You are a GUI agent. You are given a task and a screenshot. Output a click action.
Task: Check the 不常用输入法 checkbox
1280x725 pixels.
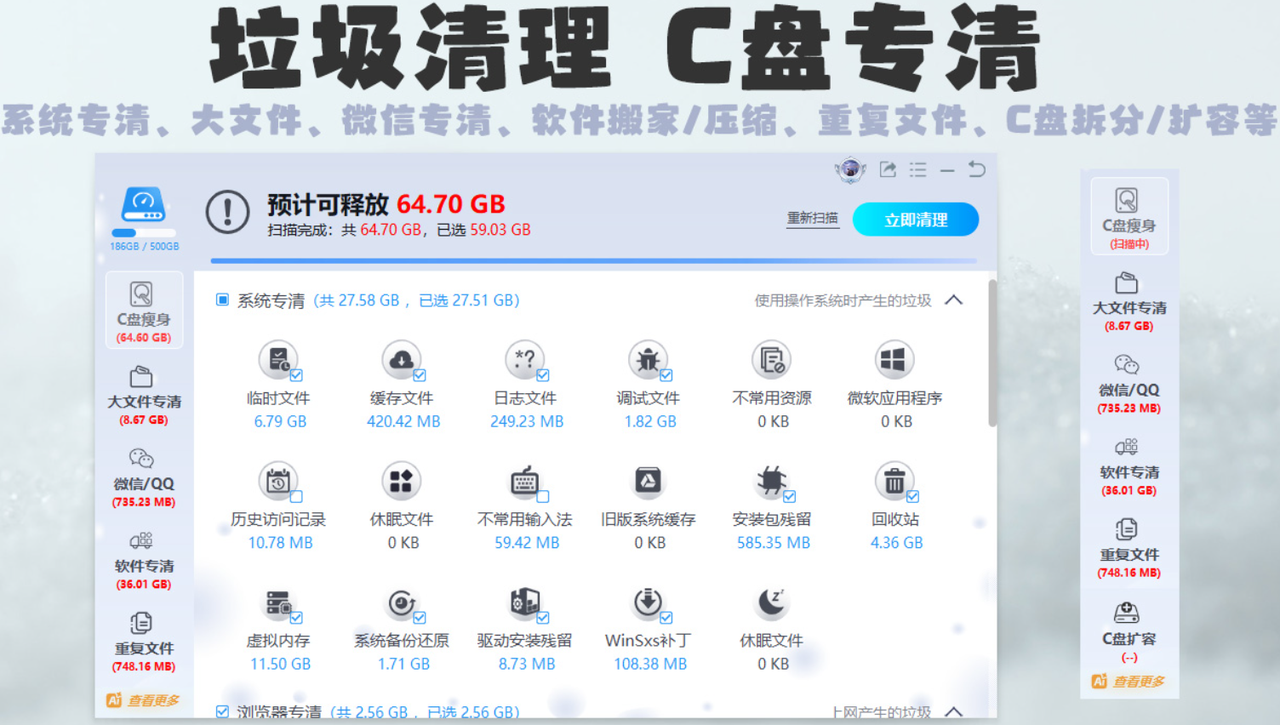(x=543, y=497)
